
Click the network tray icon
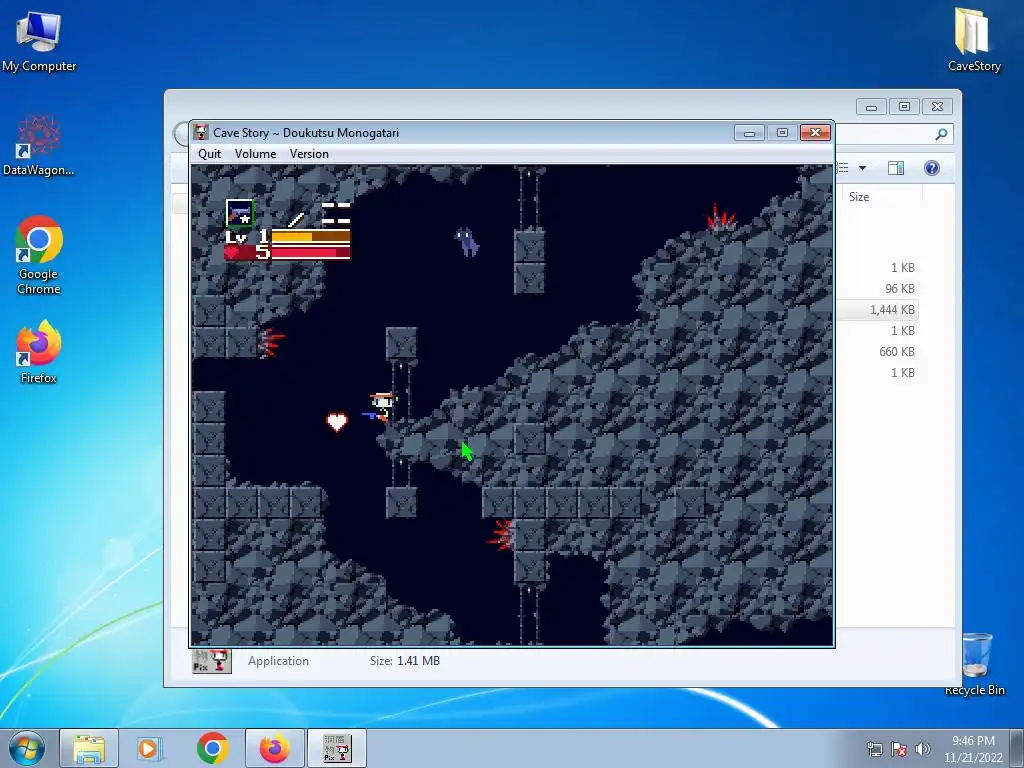874,749
